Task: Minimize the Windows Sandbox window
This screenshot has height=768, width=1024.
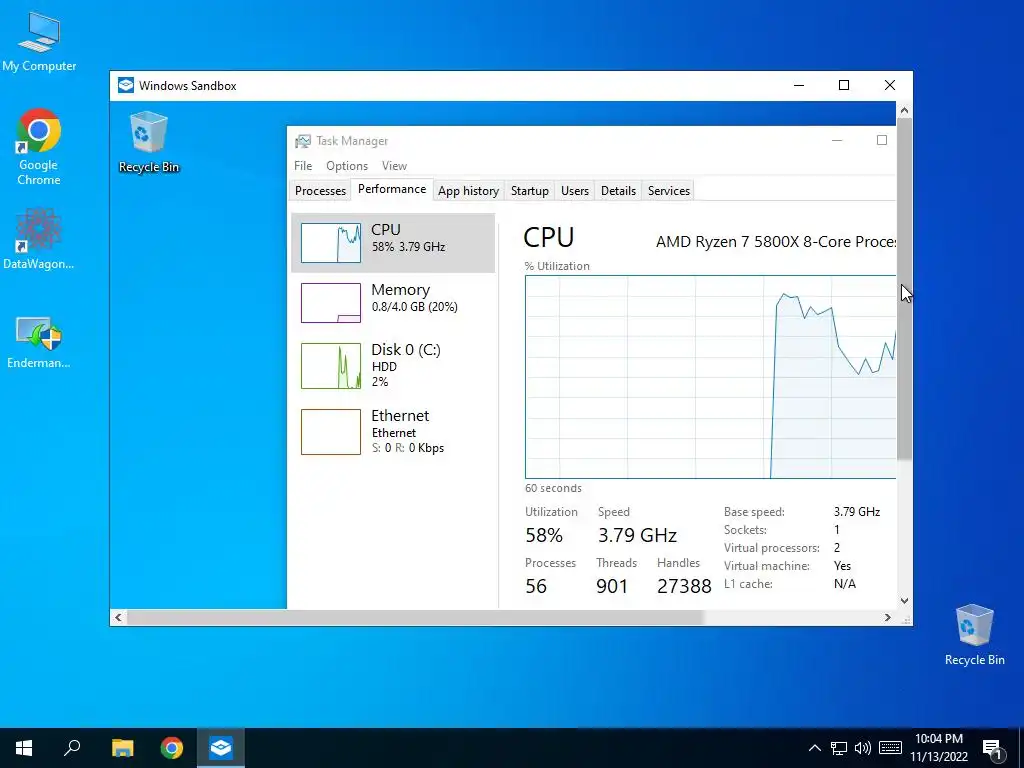Action: 799,86
